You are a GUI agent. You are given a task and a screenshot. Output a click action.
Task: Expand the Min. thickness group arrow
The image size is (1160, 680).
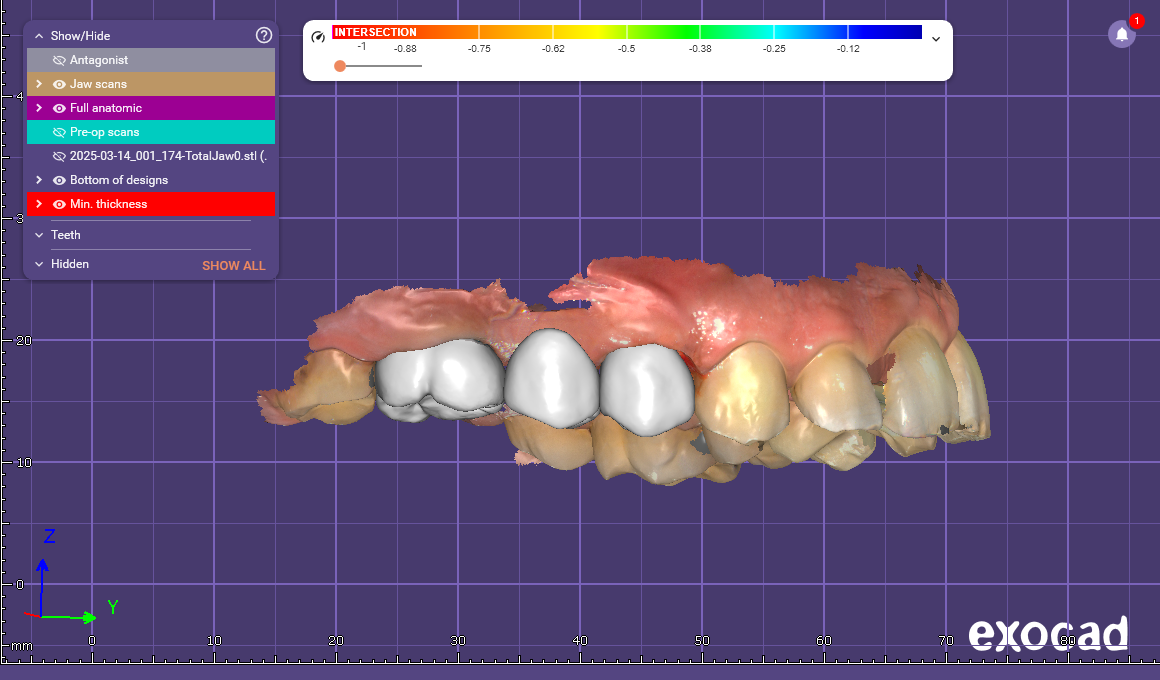[39, 204]
